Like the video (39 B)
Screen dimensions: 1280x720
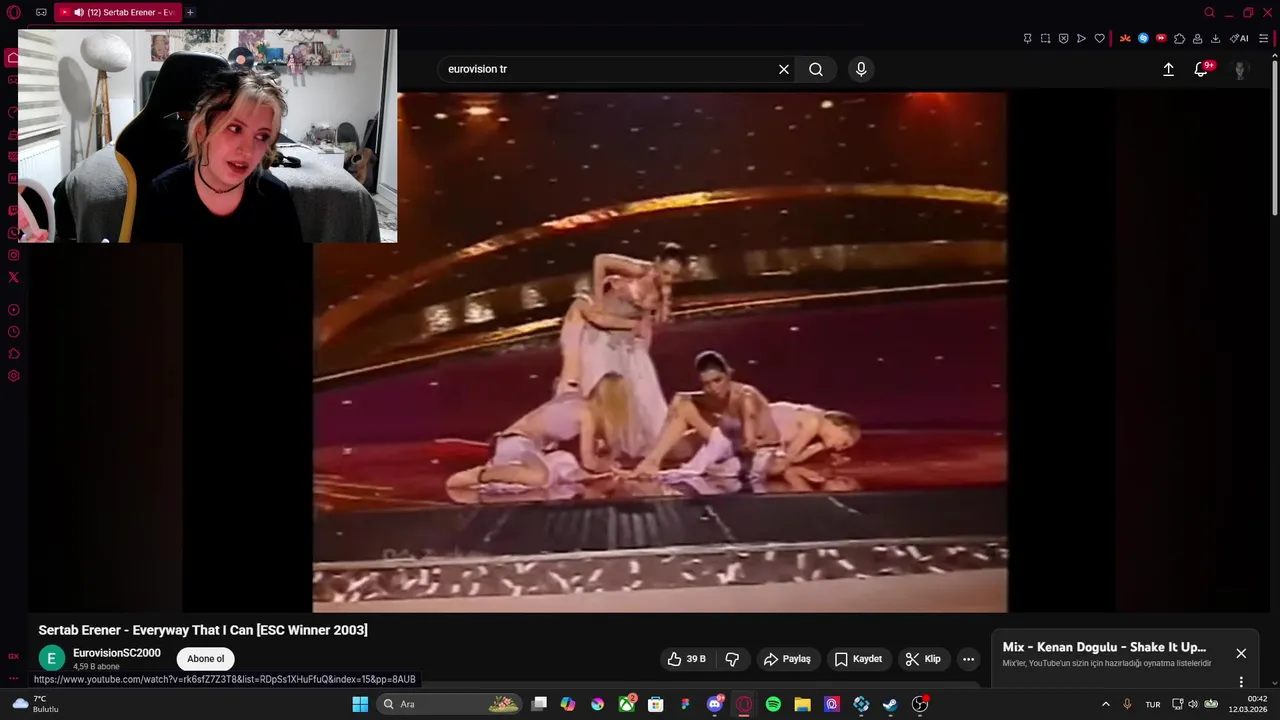click(686, 659)
